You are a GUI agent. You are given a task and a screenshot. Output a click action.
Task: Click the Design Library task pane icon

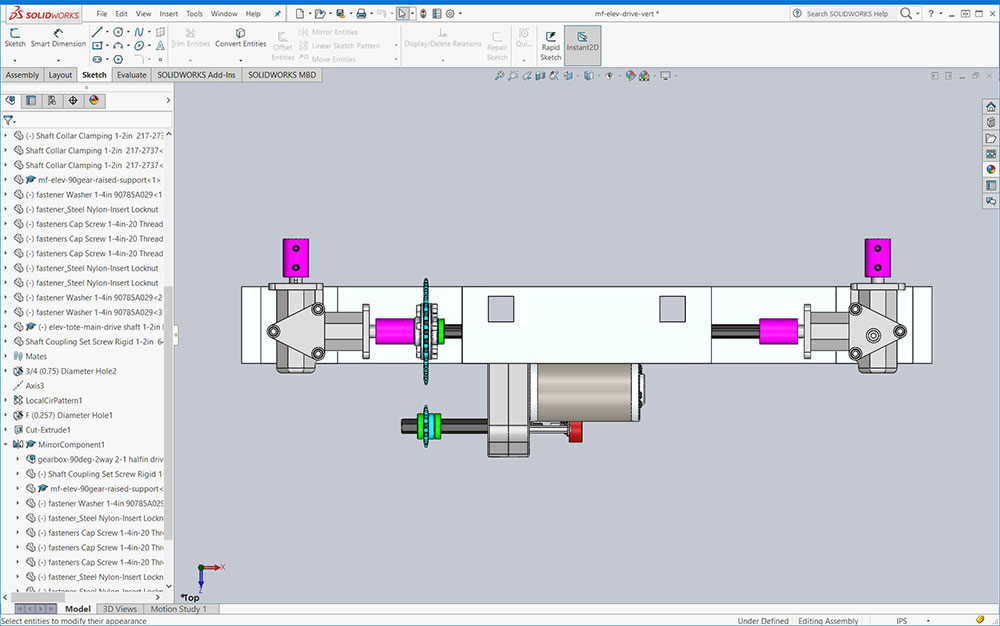[990, 122]
